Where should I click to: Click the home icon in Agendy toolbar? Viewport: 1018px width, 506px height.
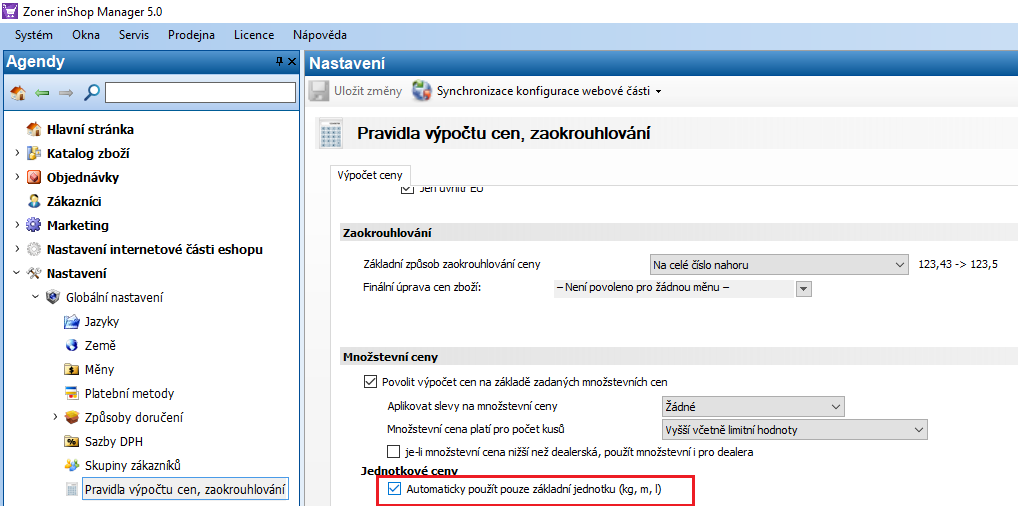coord(18,93)
